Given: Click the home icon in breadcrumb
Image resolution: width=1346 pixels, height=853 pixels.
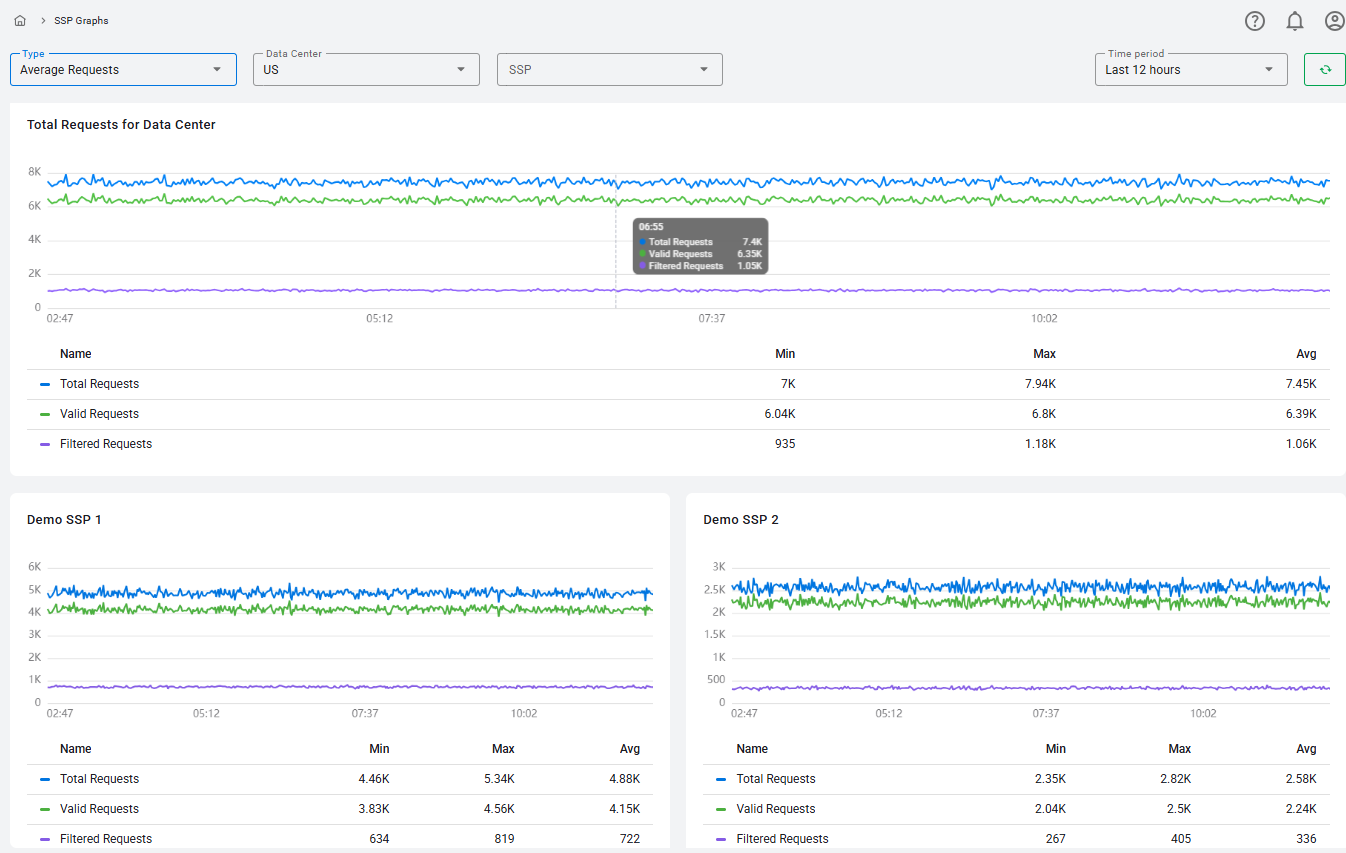Looking at the screenshot, I should tap(20, 21).
